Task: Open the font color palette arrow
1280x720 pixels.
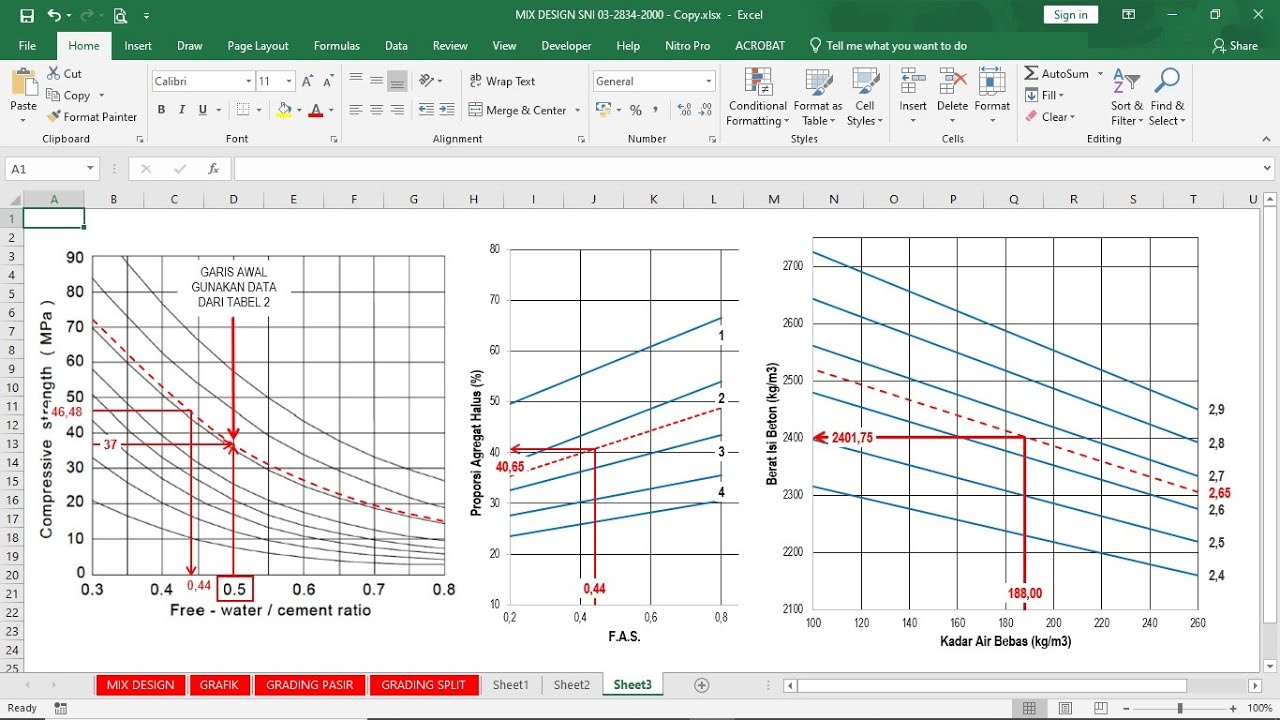Action: (331, 110)
